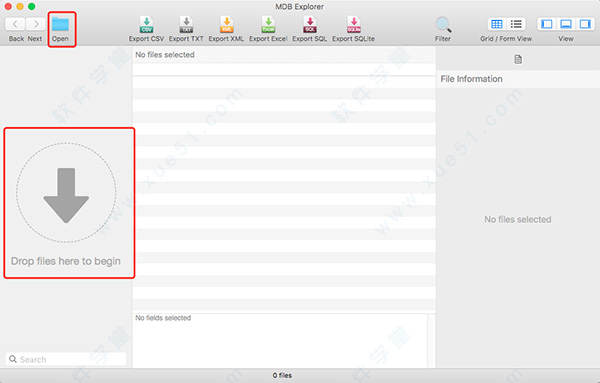This screenshot has height=383, width=600.
Task: Click the Drop files here drop zone
Action: click(69, 203)
